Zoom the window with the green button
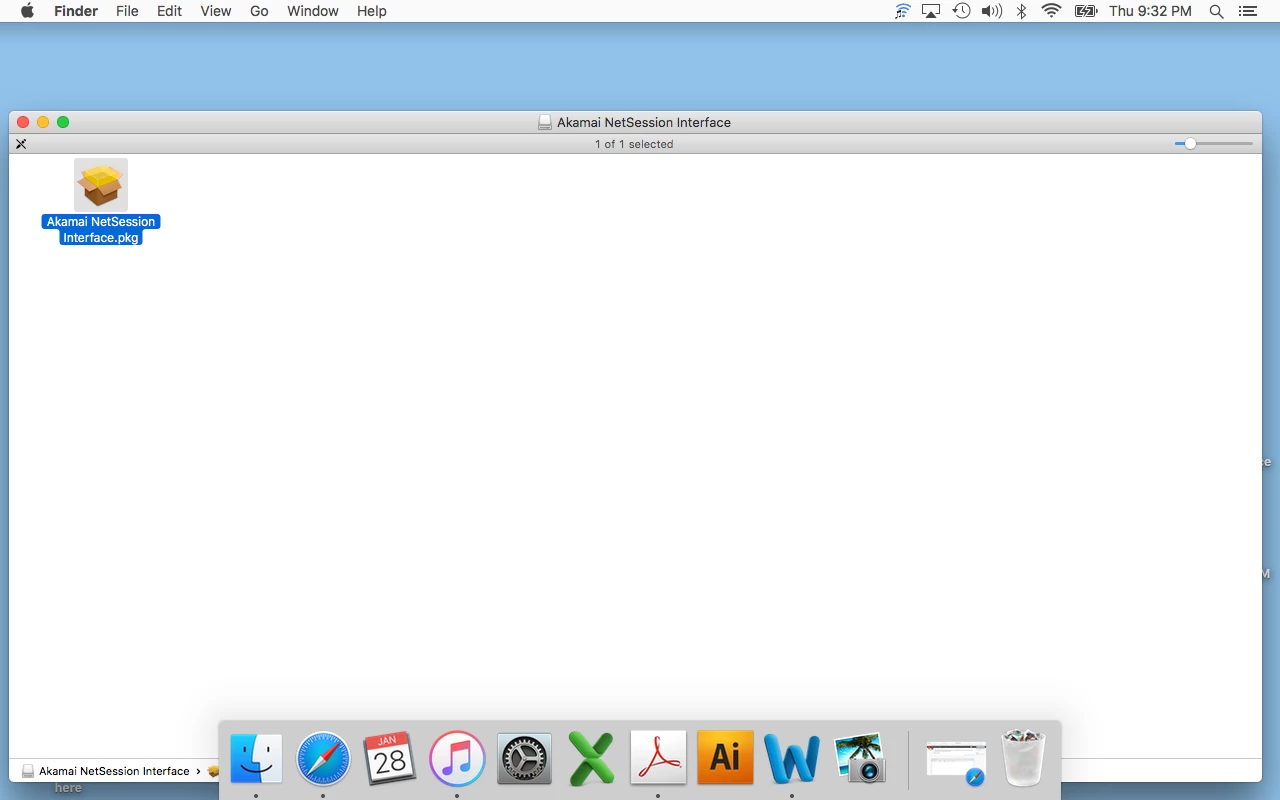1280x800 pixels. 63,122
